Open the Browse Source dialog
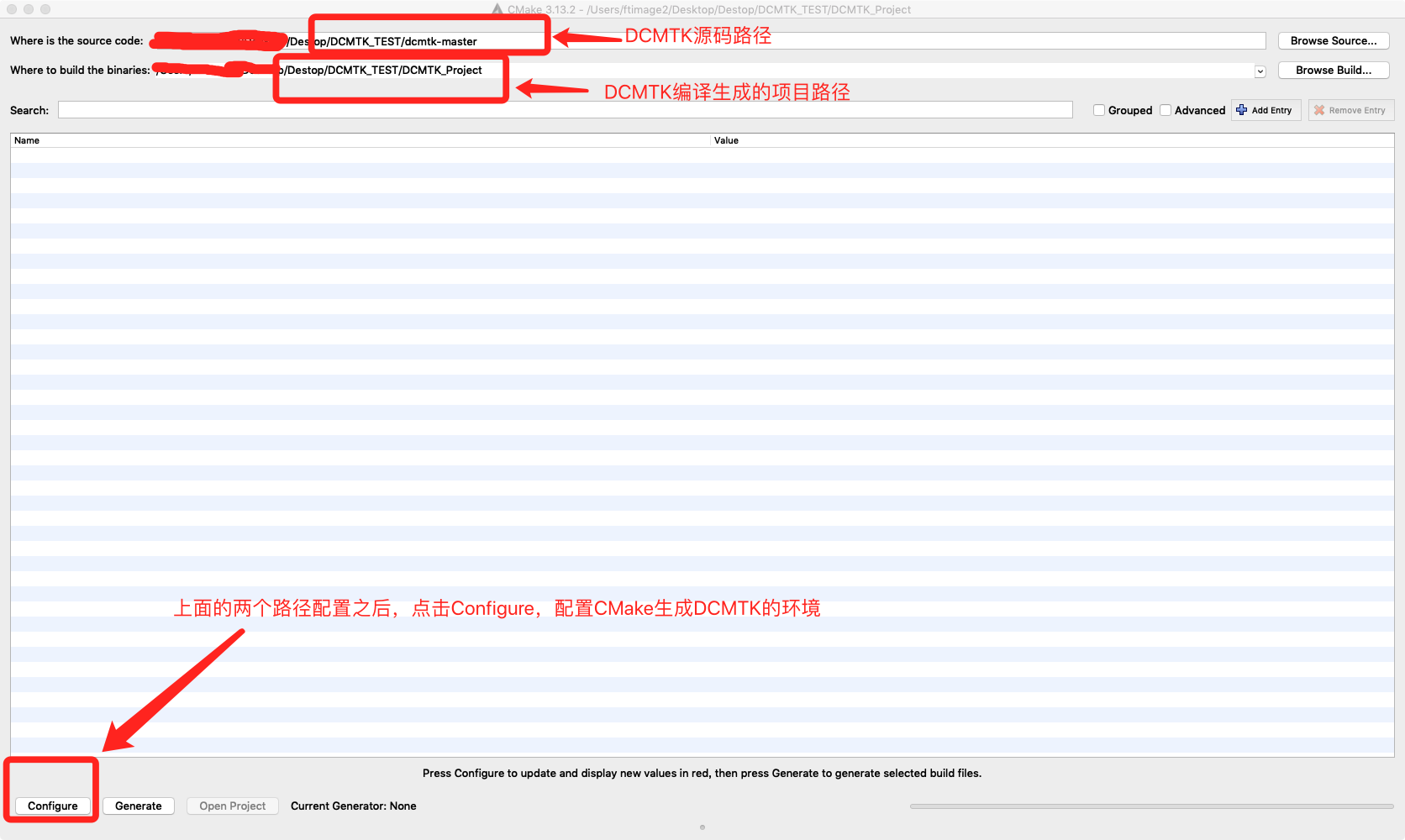The image size is (1405, 840). tap(1334, 40)
